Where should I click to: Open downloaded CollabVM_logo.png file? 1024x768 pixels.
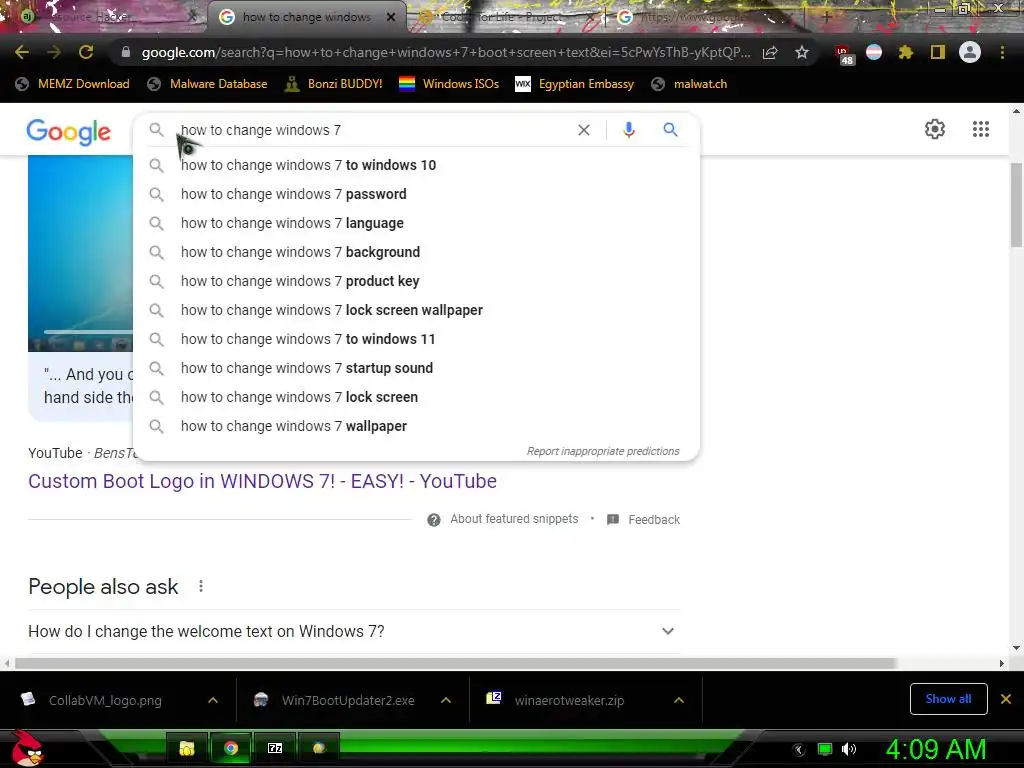pos(104,700)
